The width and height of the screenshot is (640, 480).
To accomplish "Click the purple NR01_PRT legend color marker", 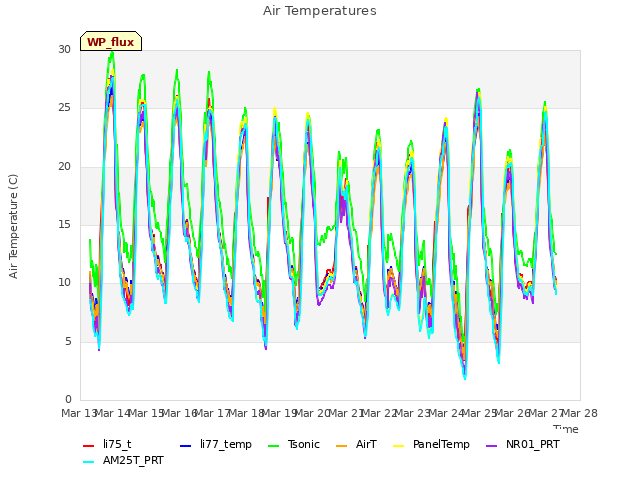I will click(491, 446).
